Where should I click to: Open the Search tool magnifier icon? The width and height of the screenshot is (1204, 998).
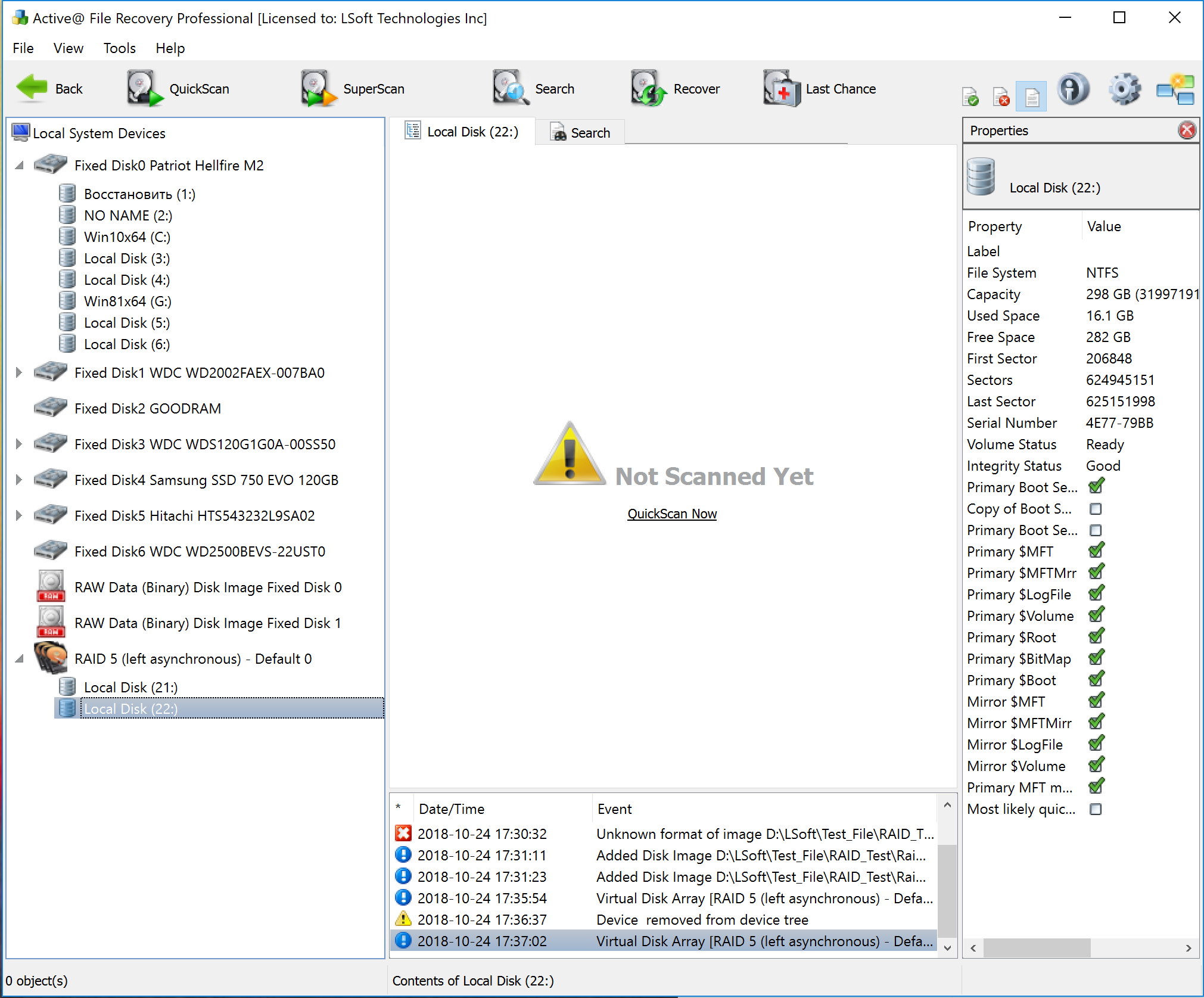pyautogui.click(x=511, y=89)
